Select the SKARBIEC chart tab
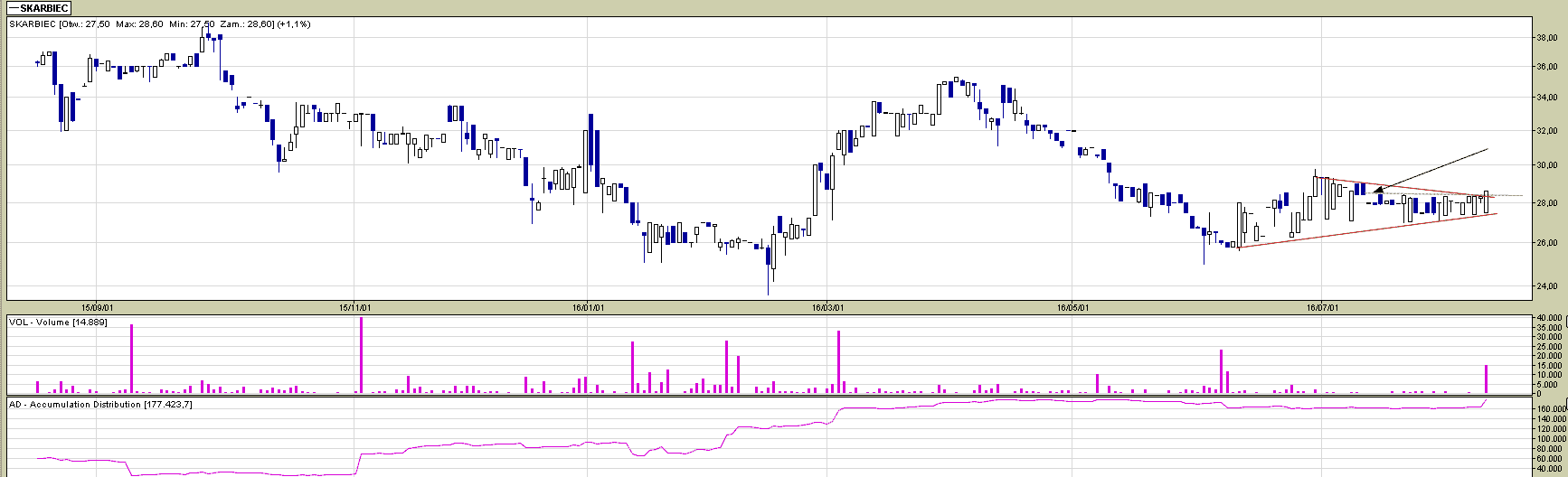This screenshot has width=1568, height=477. coord(38,8)
